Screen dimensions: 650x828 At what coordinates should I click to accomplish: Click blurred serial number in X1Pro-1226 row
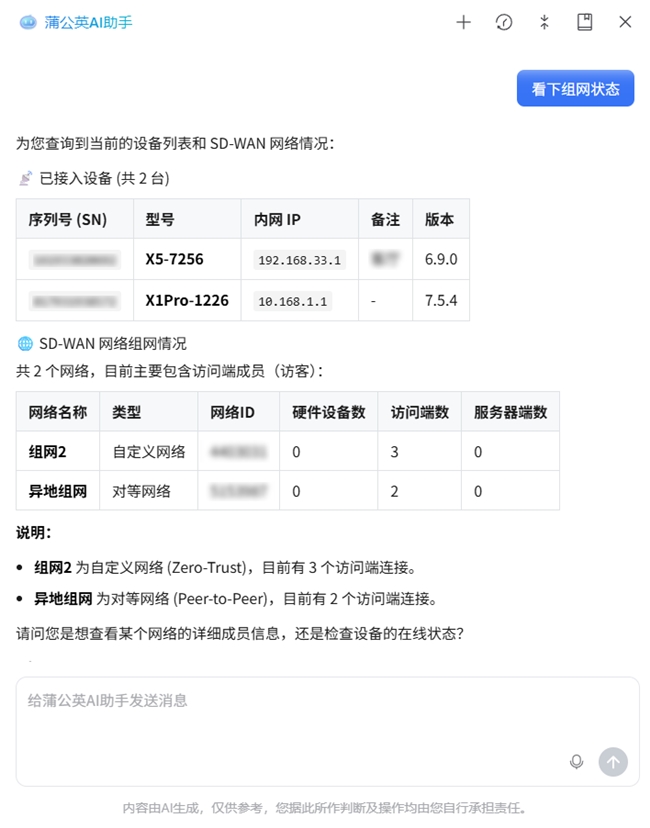74,301
